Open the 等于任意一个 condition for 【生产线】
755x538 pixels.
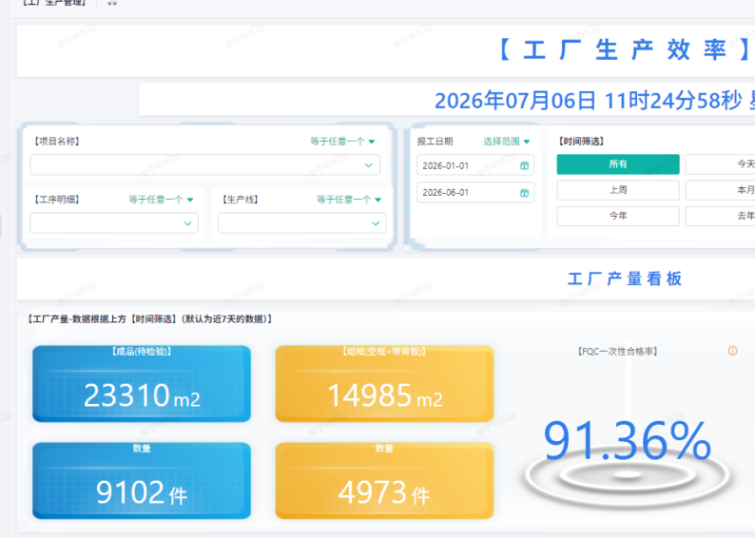pyautogui.click(x=349, y=199)
